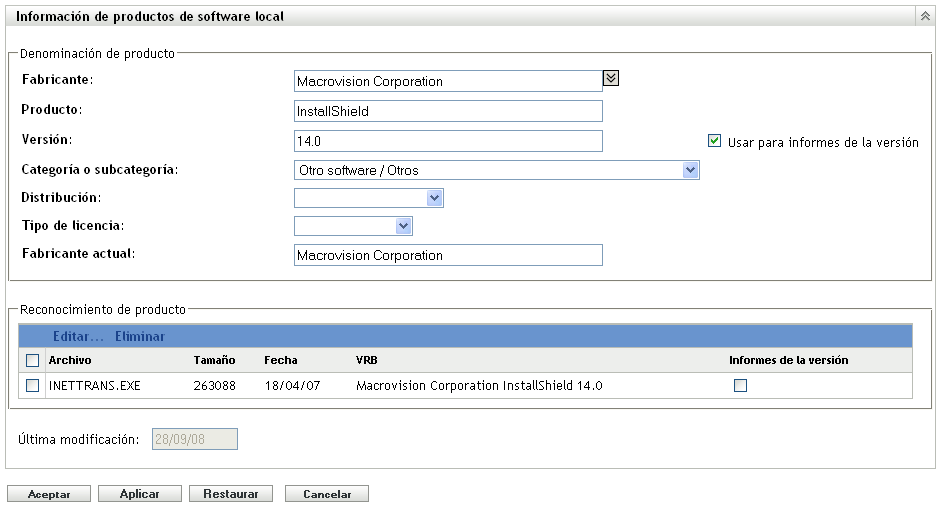Enable Informes de la versión for INETTRANS.EXE
The image size is (942, 510).
740,385
